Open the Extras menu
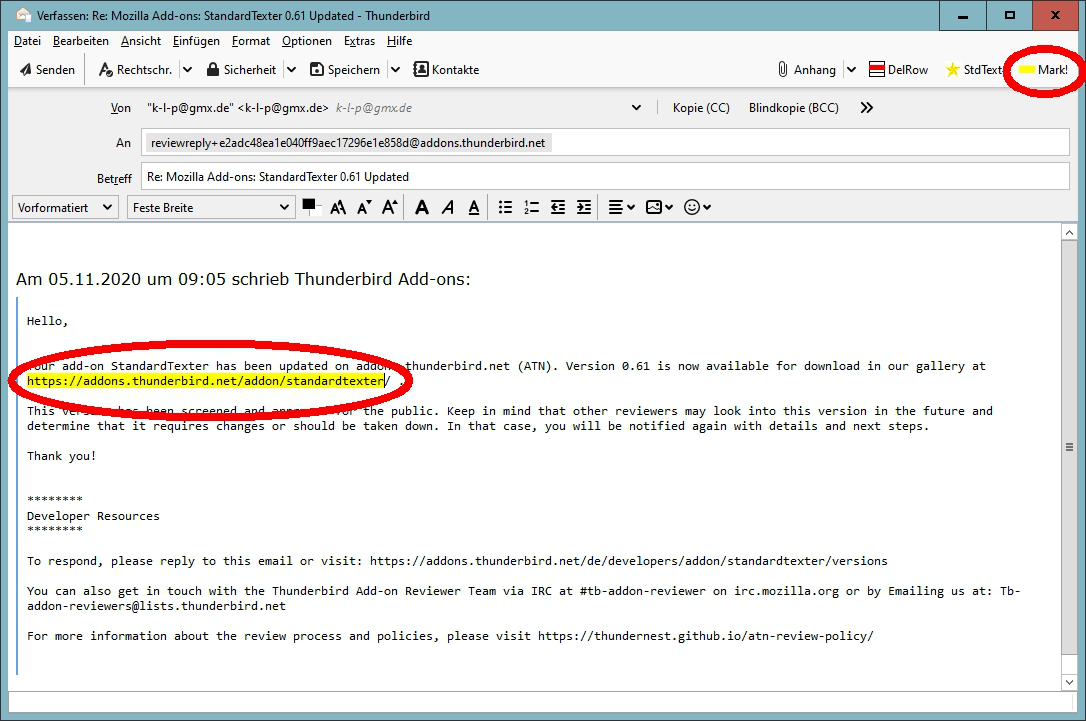This screenshot has height=721, width=1086. [x=359, y=41]
